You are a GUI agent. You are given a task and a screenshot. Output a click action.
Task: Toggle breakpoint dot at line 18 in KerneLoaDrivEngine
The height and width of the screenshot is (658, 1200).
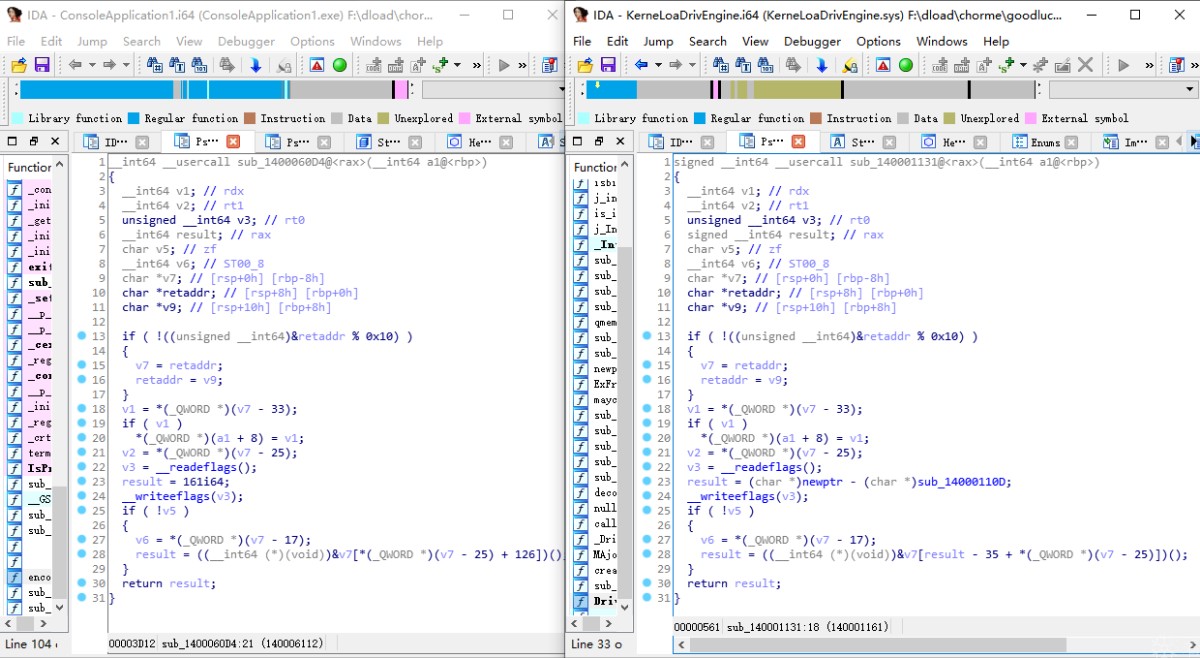(647, 409)
